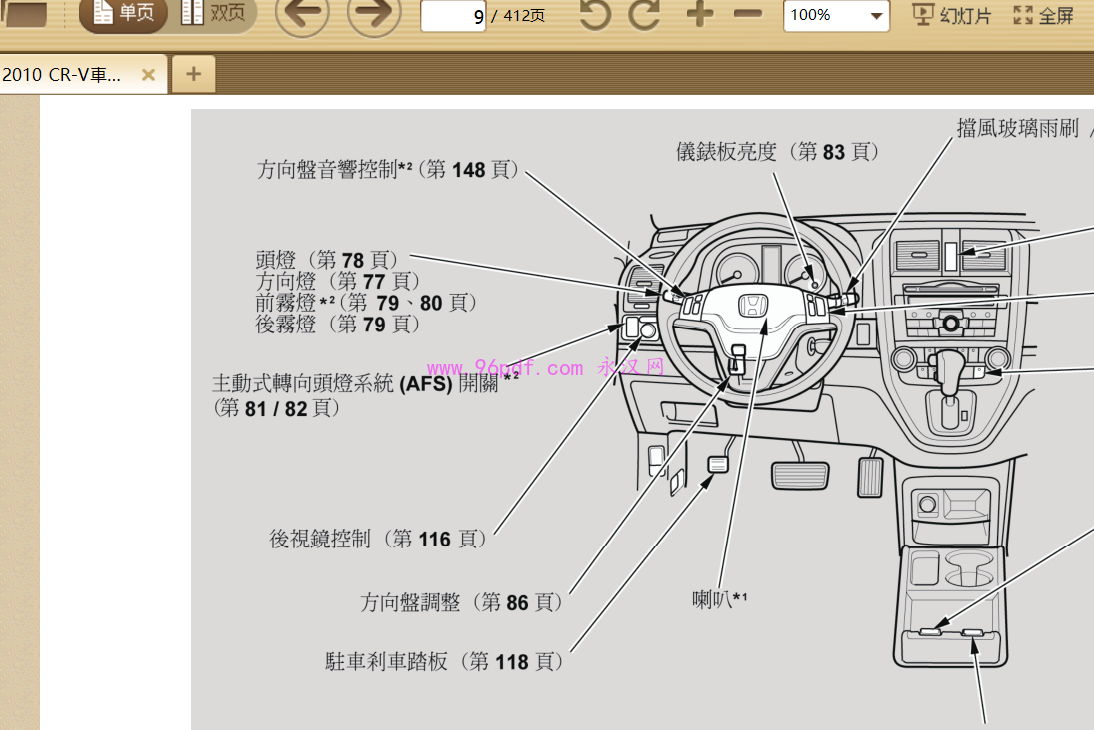Zoom in with the plus icon
This screenshot has width=1094, height=730.
tap(700, 15)
